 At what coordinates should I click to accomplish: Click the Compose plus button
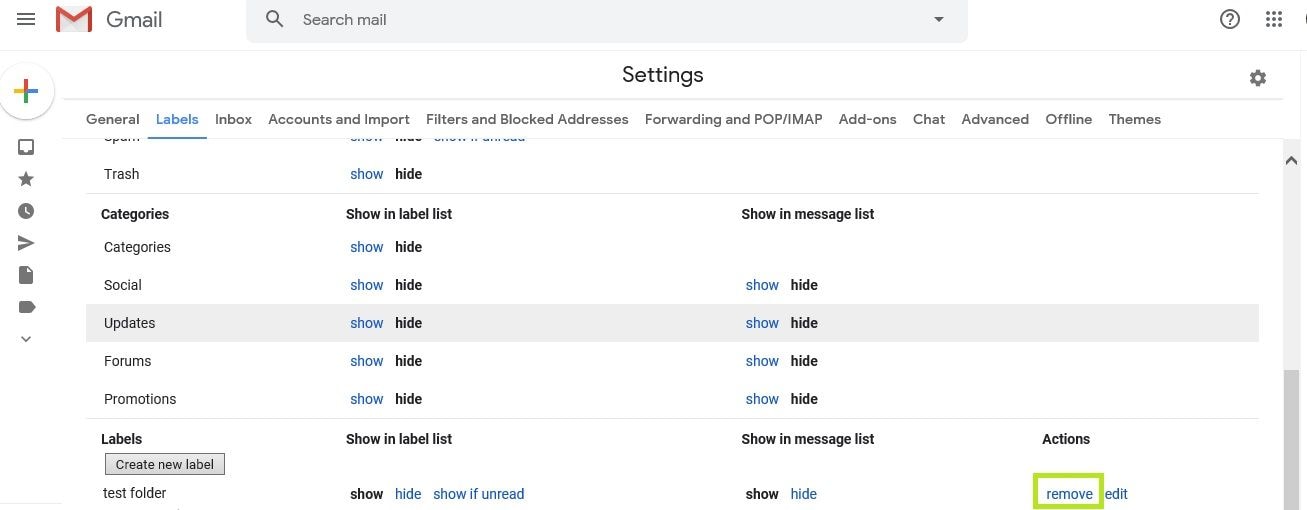coord(26,92)
